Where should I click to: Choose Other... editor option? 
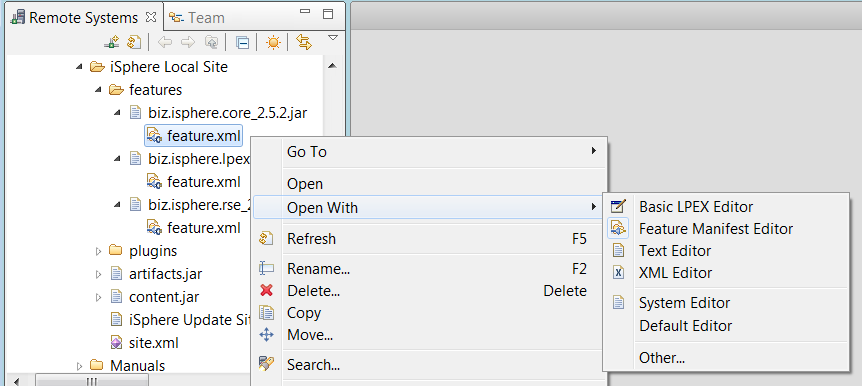[x=726, y=358]
